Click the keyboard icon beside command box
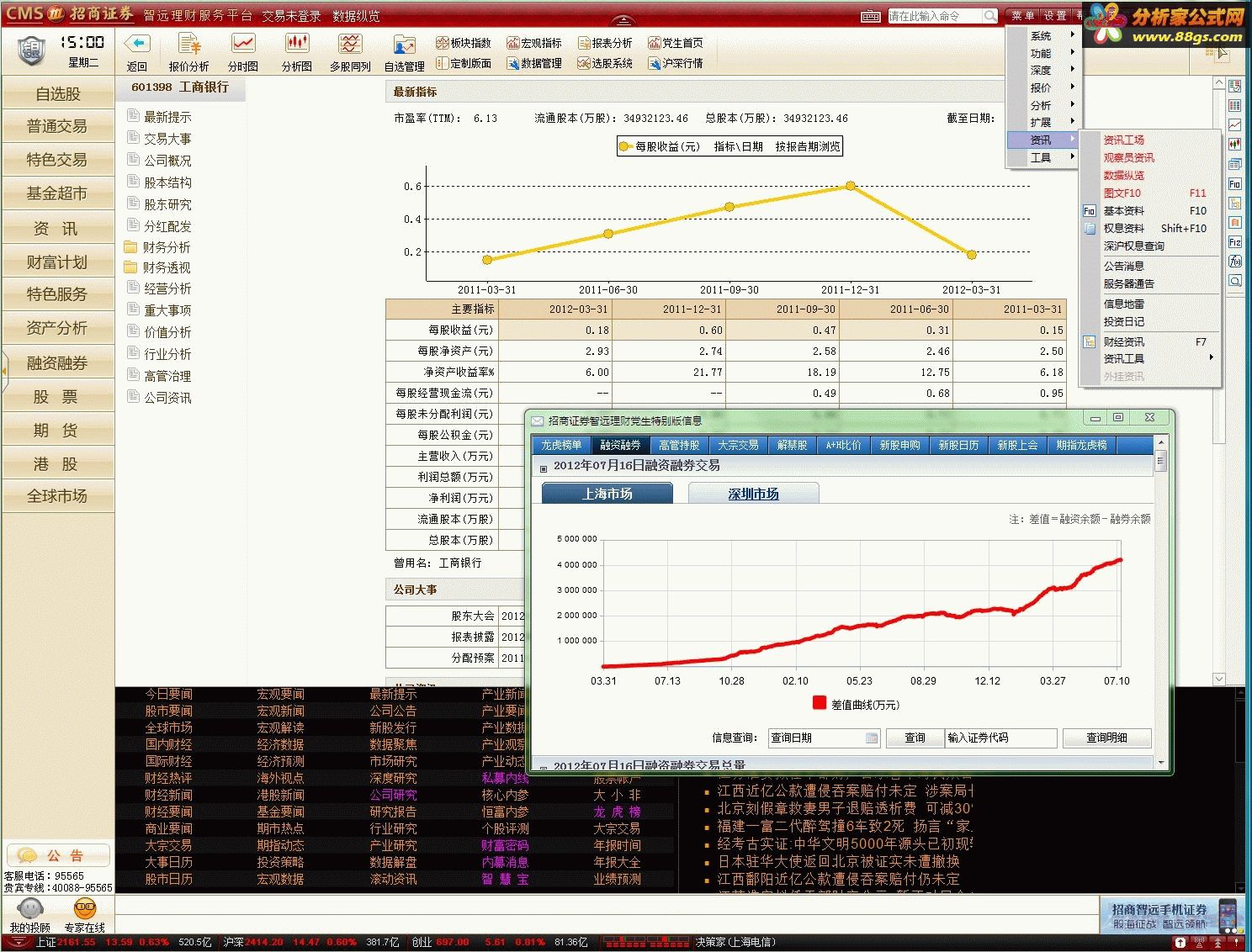 point(871,16)
